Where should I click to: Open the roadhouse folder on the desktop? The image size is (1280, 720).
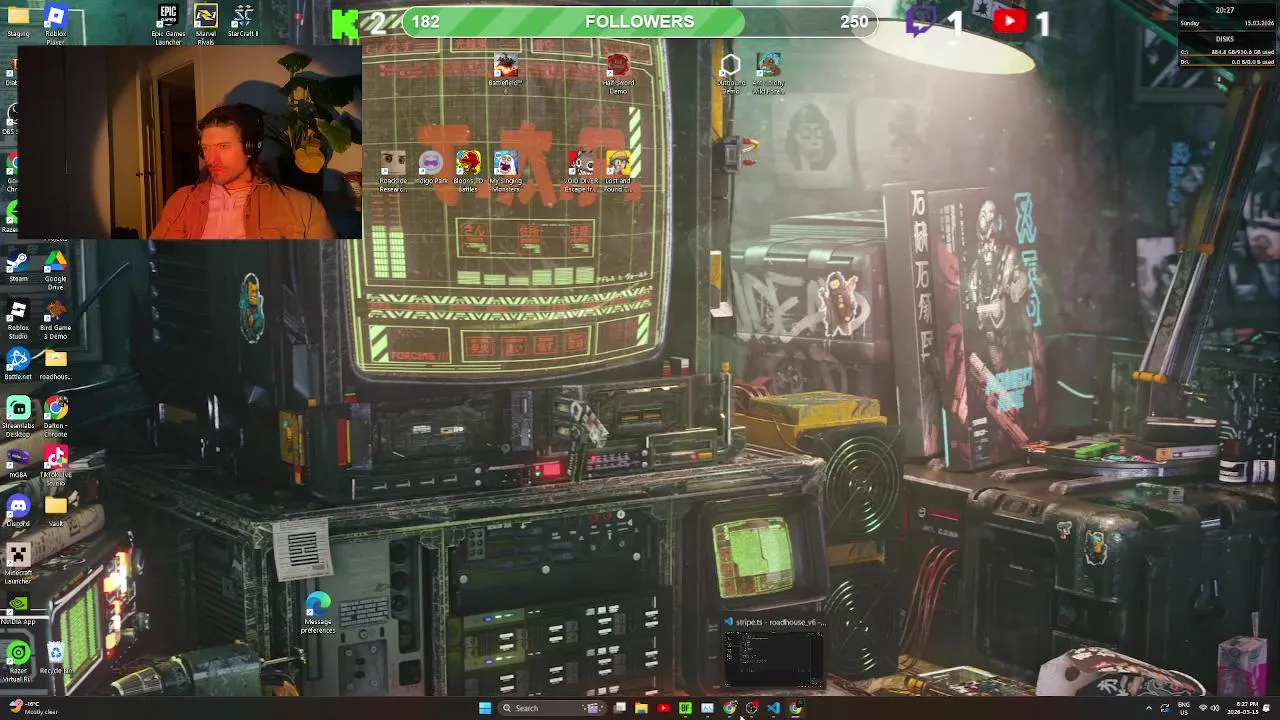click(55, 364)
